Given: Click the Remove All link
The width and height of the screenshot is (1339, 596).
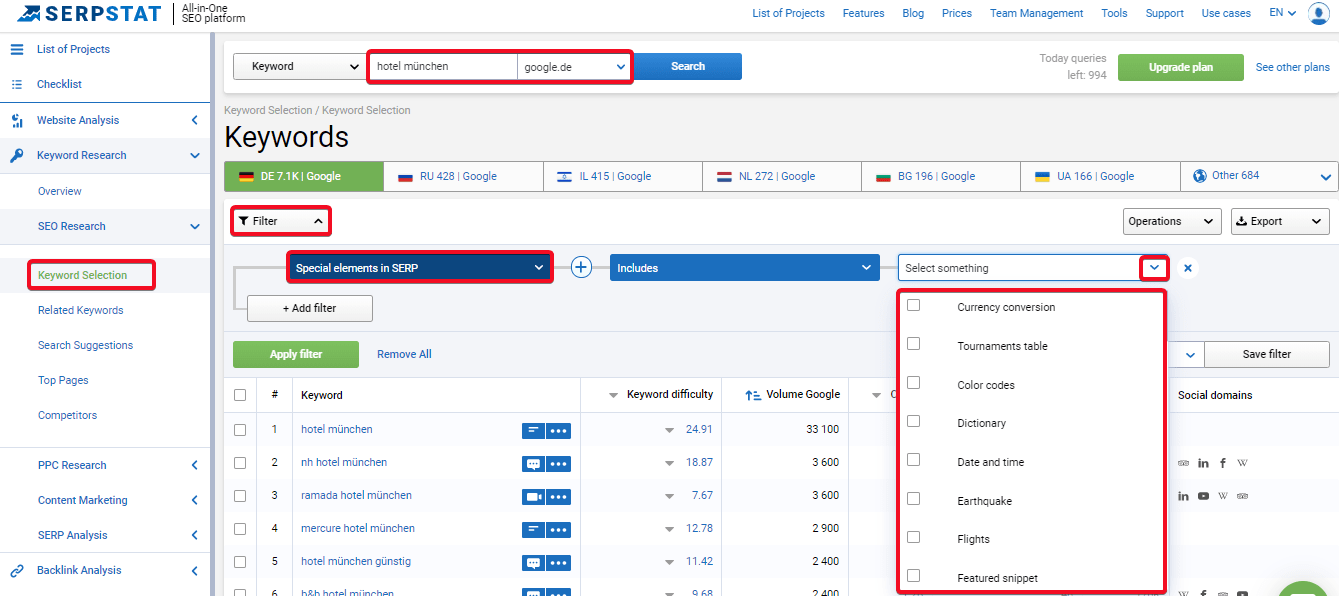Looking at the screenshot, I should point(404,354).
